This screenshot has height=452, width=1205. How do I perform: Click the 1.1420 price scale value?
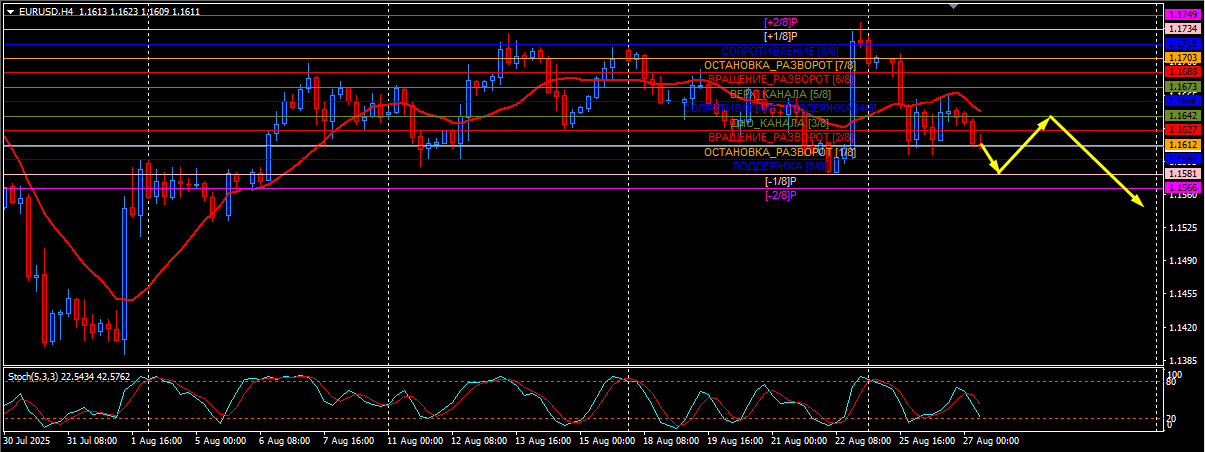click(x=1184, y=327)
